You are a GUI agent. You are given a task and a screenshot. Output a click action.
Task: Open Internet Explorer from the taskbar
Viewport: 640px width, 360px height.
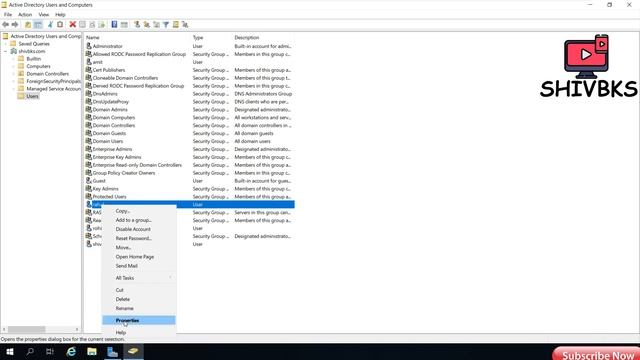[71, 351]
